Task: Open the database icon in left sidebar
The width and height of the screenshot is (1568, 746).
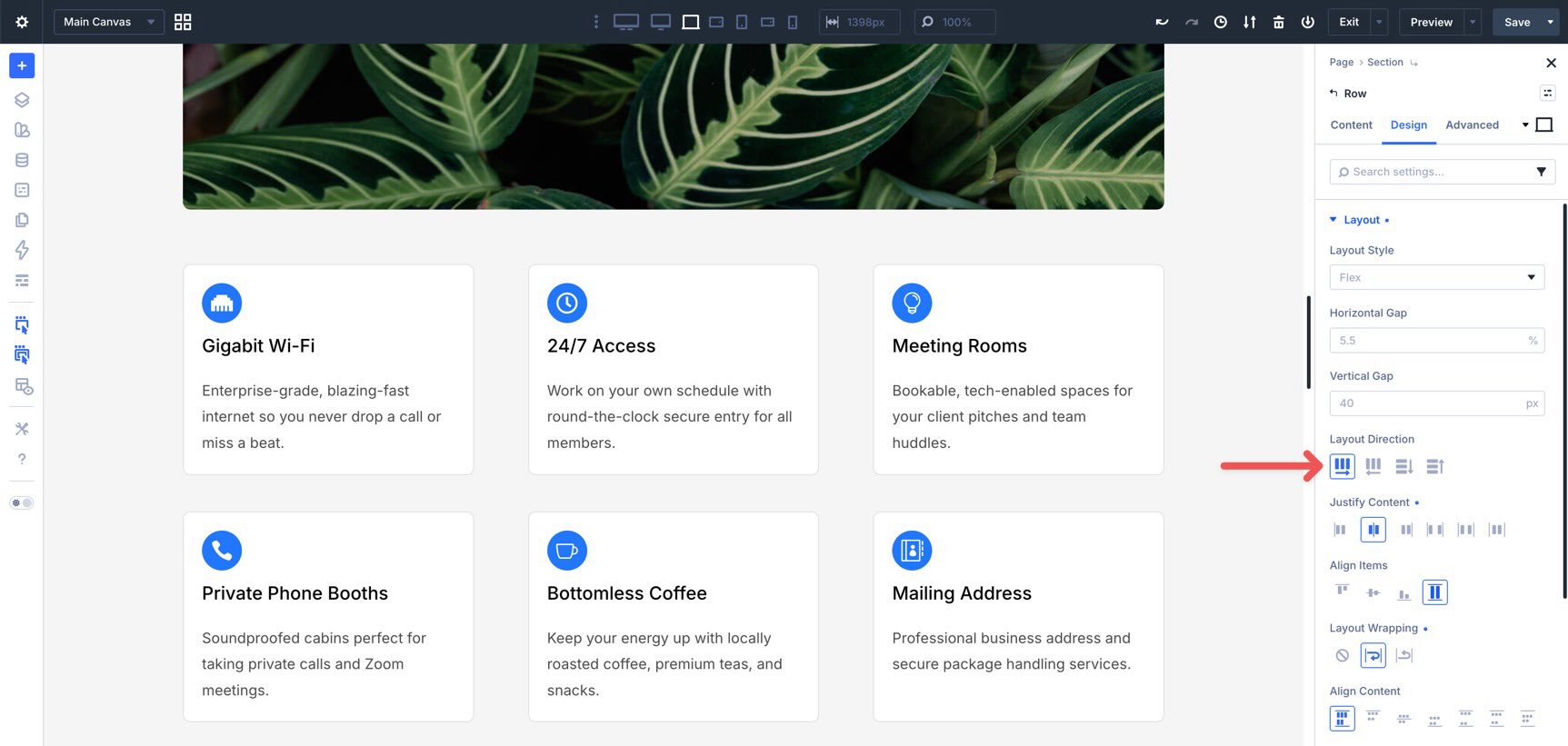Action: pyautogui.click(x=22, y=160)
